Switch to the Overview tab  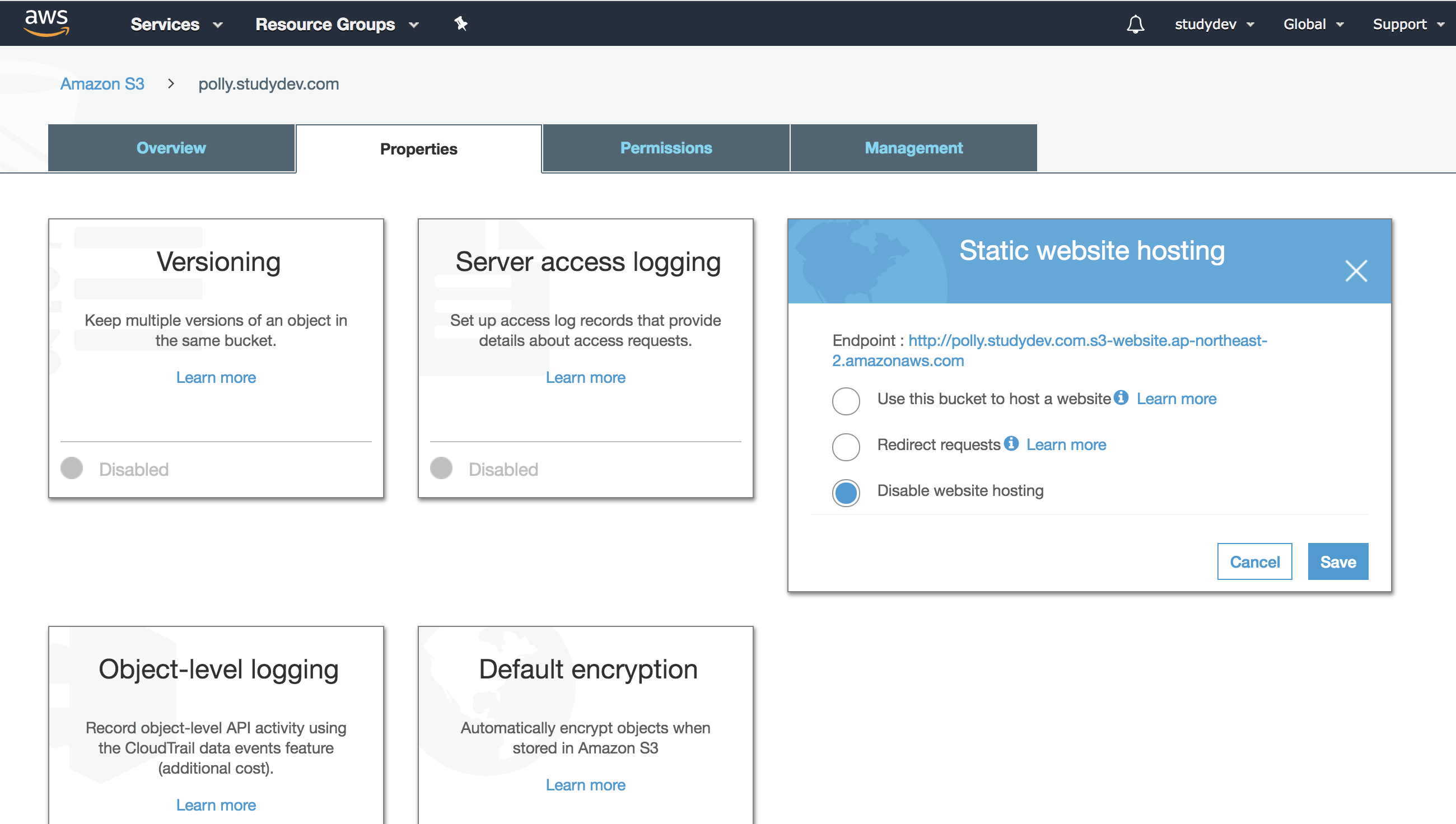(171, 148)
